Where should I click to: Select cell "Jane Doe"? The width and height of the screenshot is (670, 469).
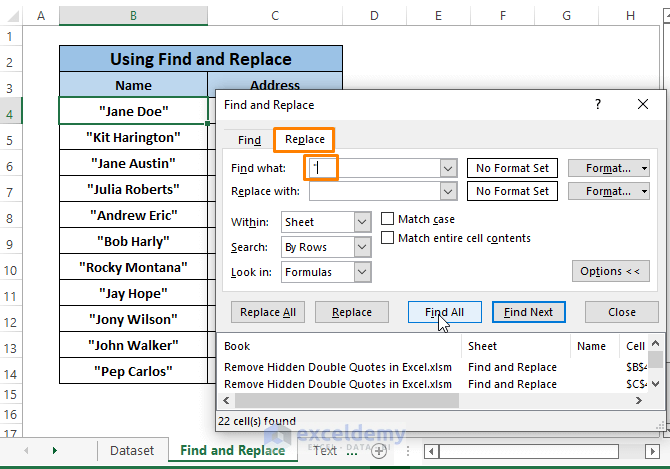133,111
